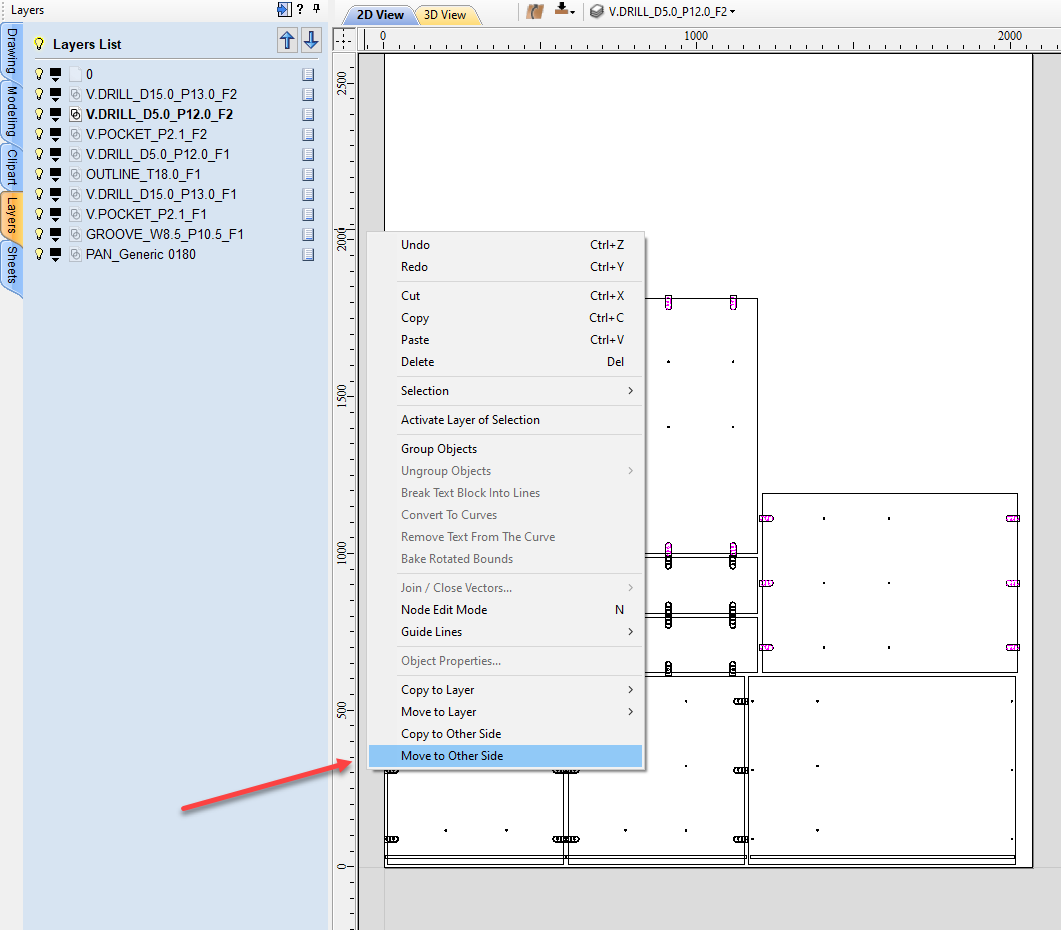Click the view origin corner icon by rulers
Image resolution: width=1061 pixels, height=930 pixels.
pos(344,39)
